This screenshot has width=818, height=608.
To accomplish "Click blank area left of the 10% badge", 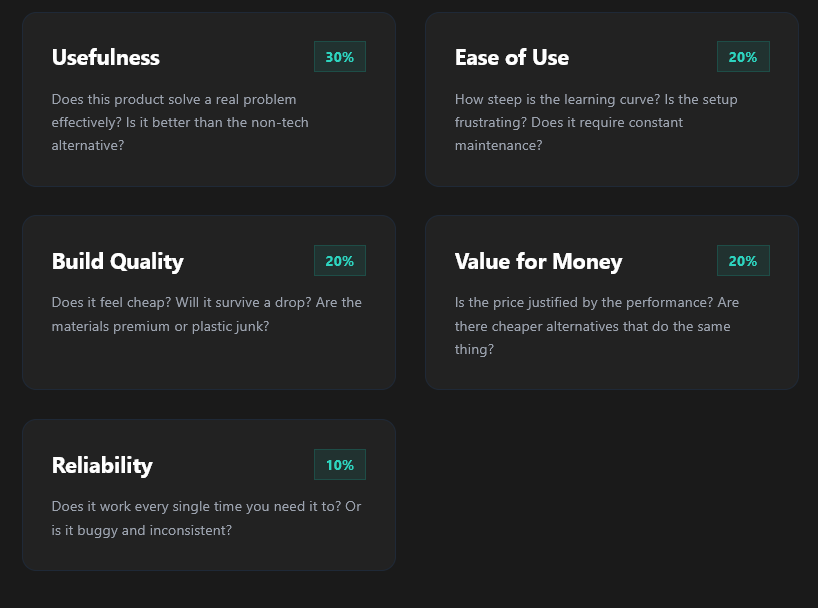I will tap(235, 465).
